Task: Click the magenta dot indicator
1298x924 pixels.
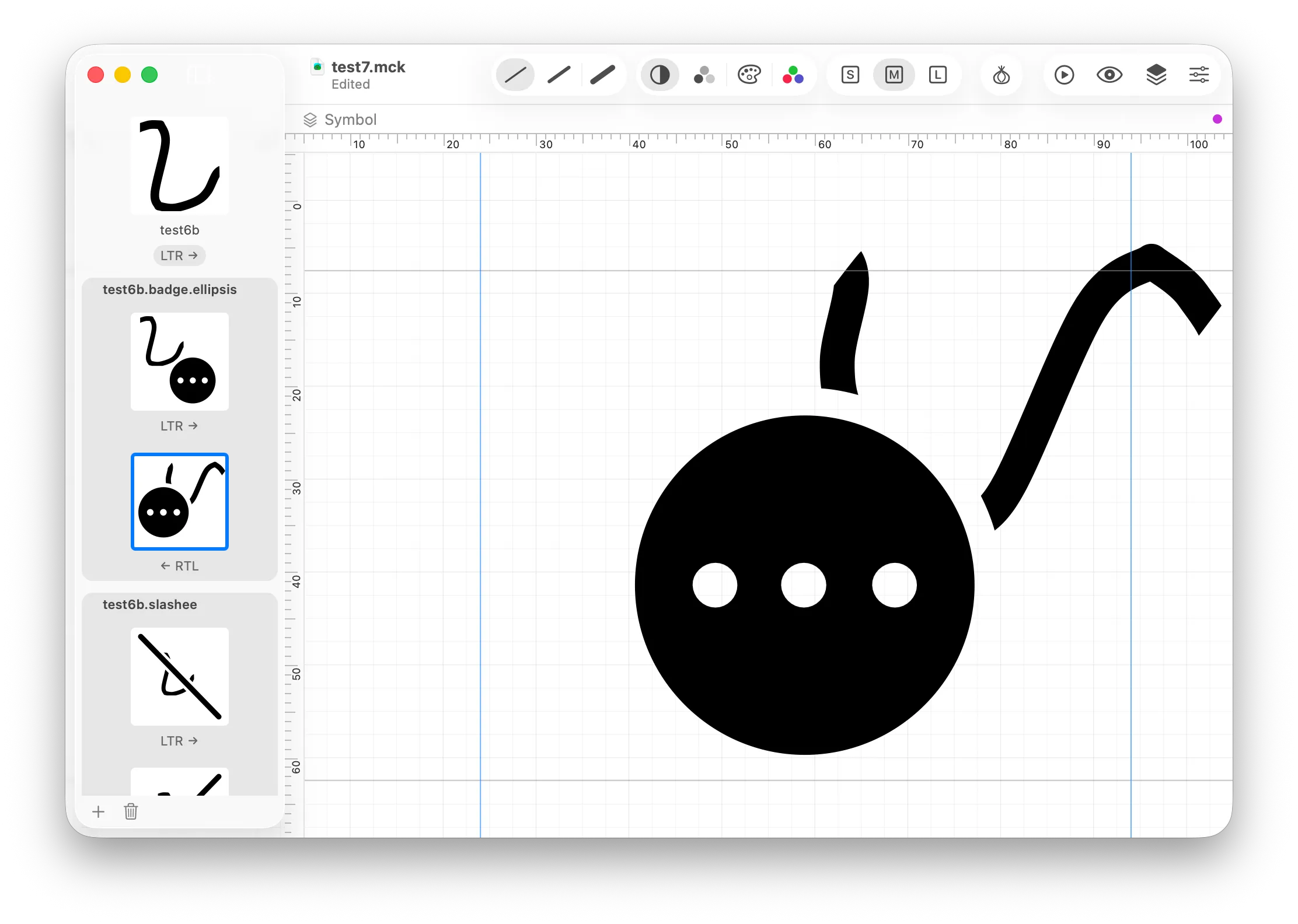Action: (x=1217, y=119)
